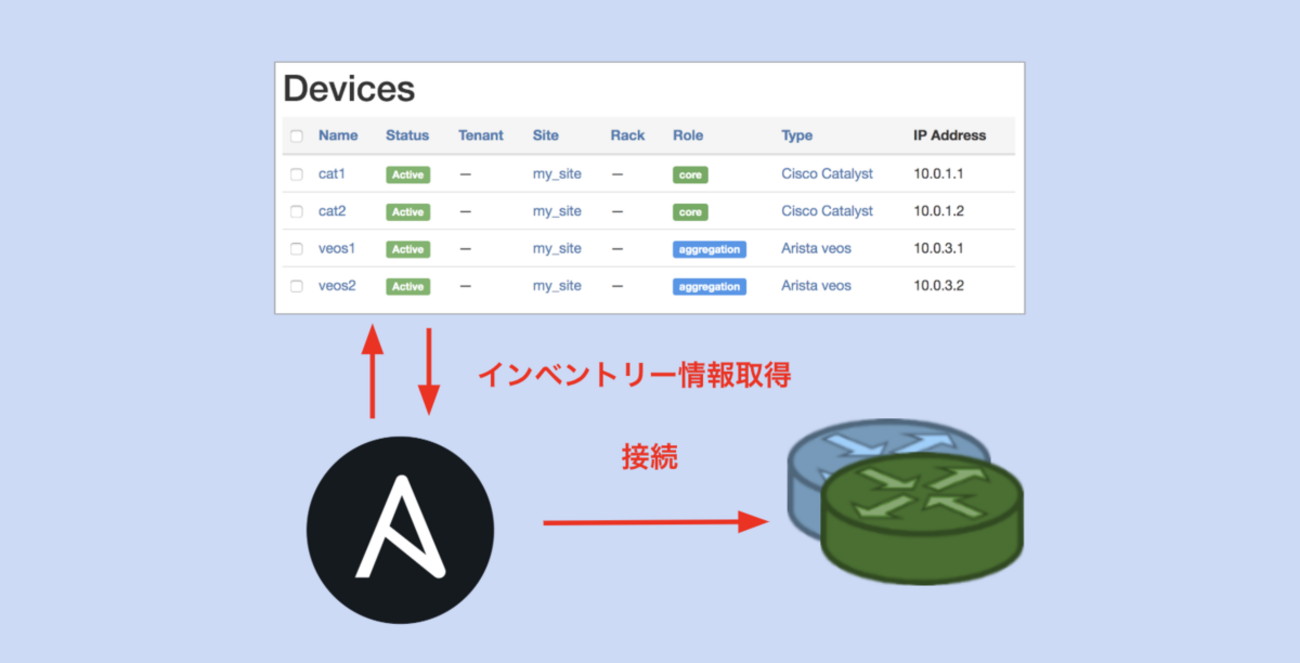Viewport: 1300px width, 663px height.
Task: Check the checkbox for veos2 row
Action: (296, 286)
